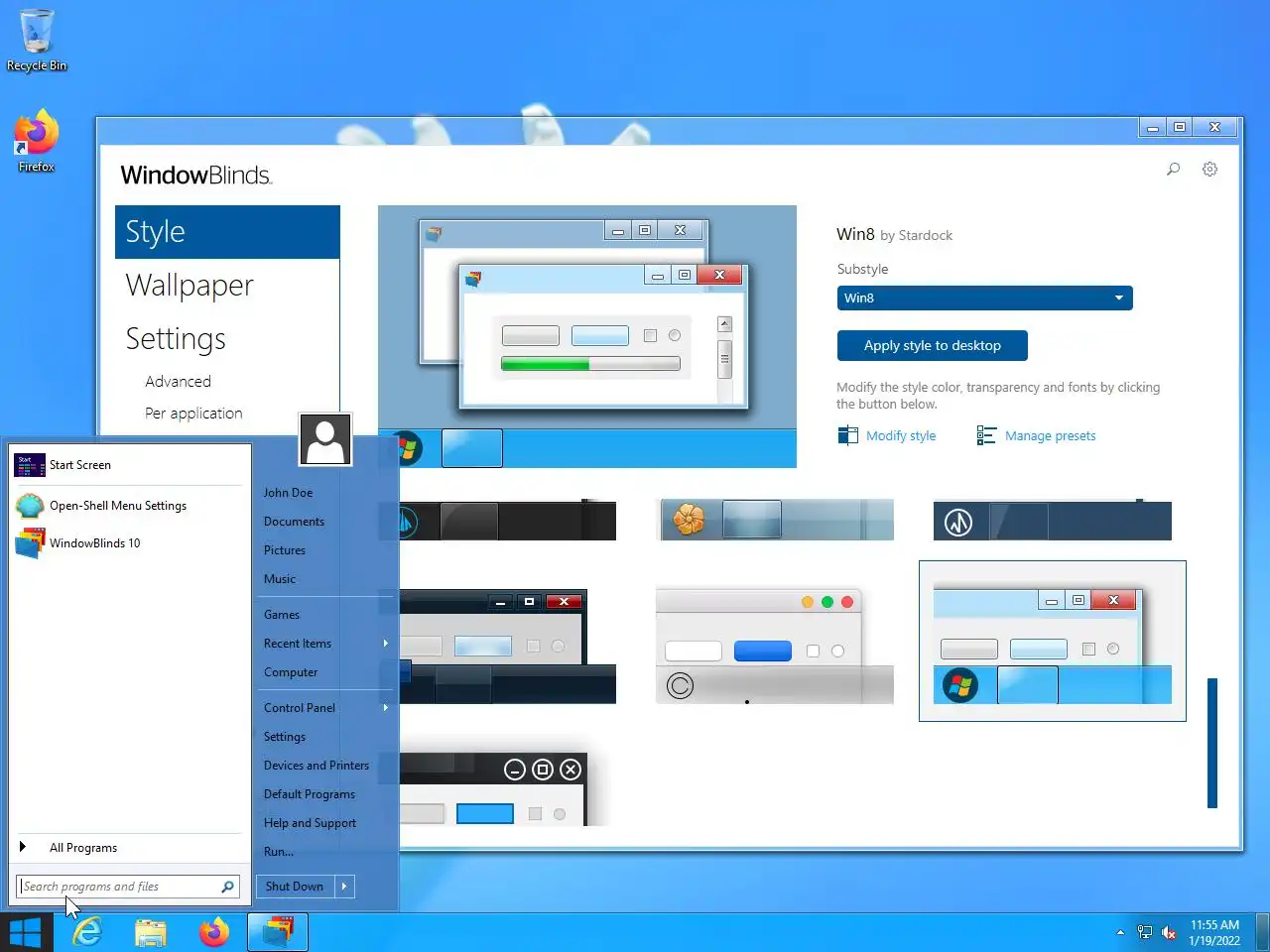Click the Windows Start button
The width and height of the screenshot is (1270, 952).
[x=26, y=932]
